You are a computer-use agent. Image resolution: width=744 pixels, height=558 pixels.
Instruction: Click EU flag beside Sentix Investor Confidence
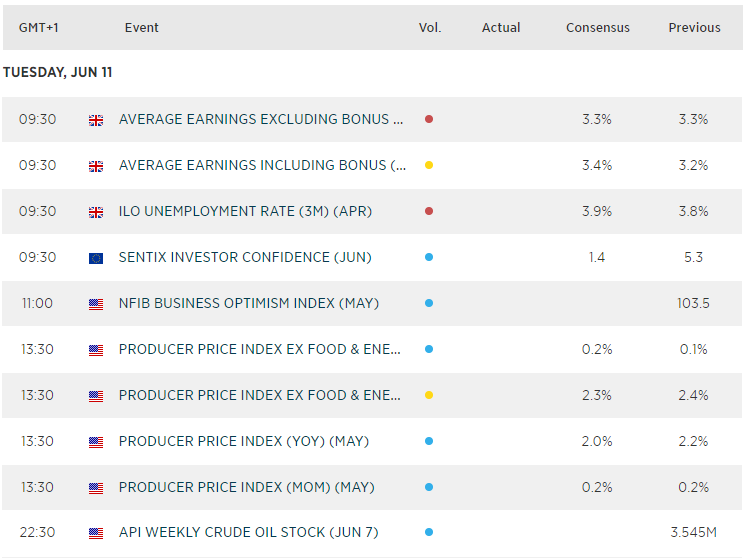[x=96, y=258]
